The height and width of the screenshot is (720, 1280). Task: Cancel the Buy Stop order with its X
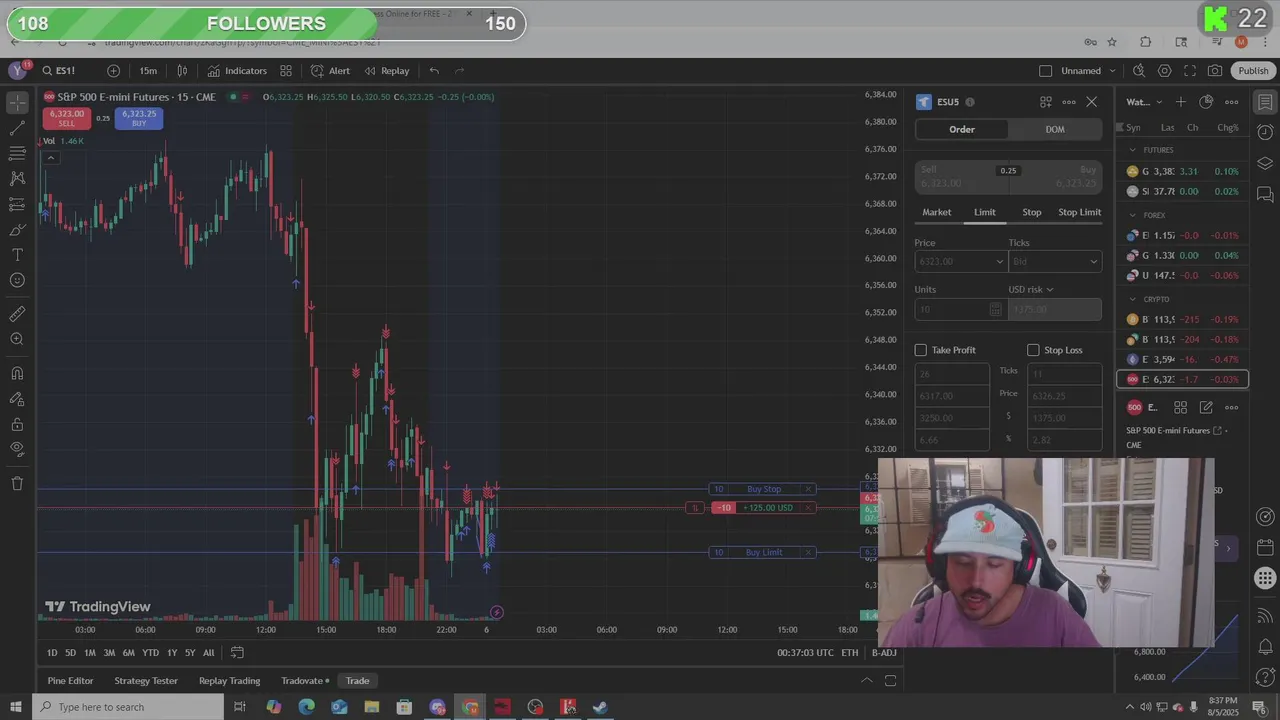[808, 489]
